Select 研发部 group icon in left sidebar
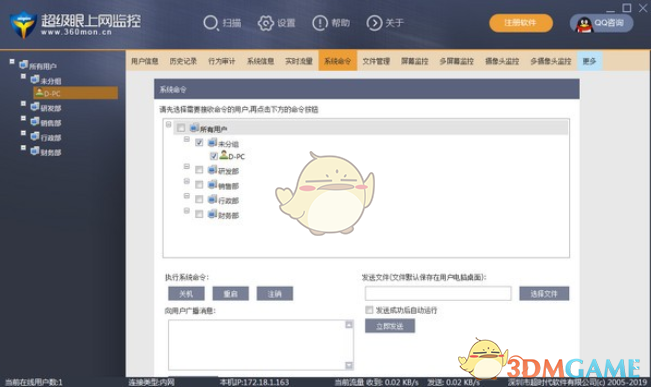The height and width of the screenshot is (387, 651). [35, 107]
